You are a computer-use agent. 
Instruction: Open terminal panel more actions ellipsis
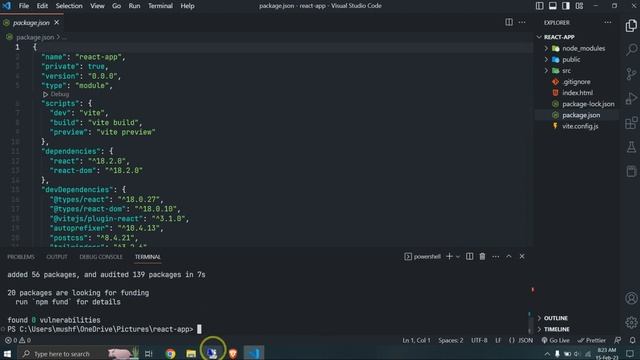tap(496, 256)
